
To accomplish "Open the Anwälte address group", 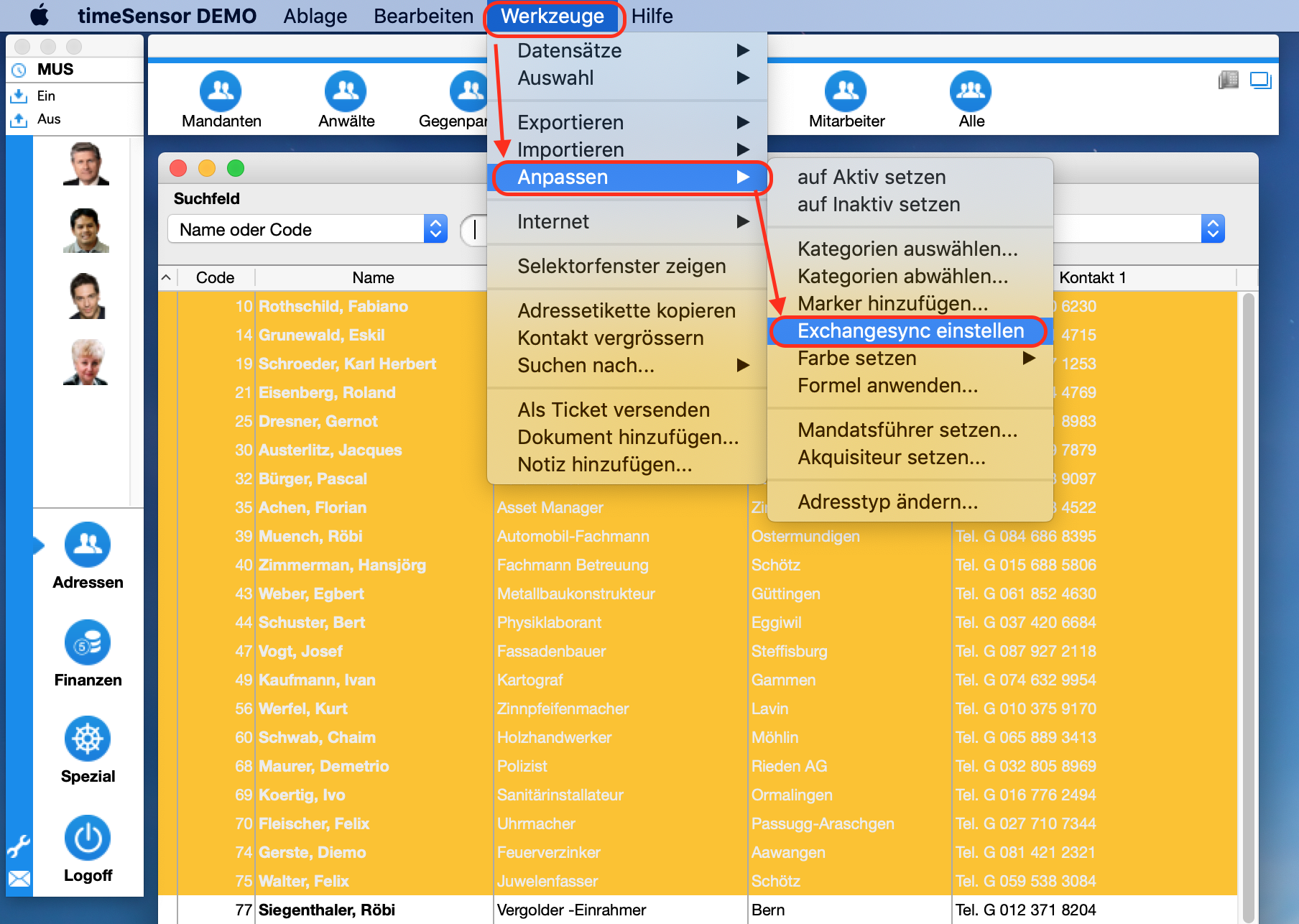I will pos(346,100).
